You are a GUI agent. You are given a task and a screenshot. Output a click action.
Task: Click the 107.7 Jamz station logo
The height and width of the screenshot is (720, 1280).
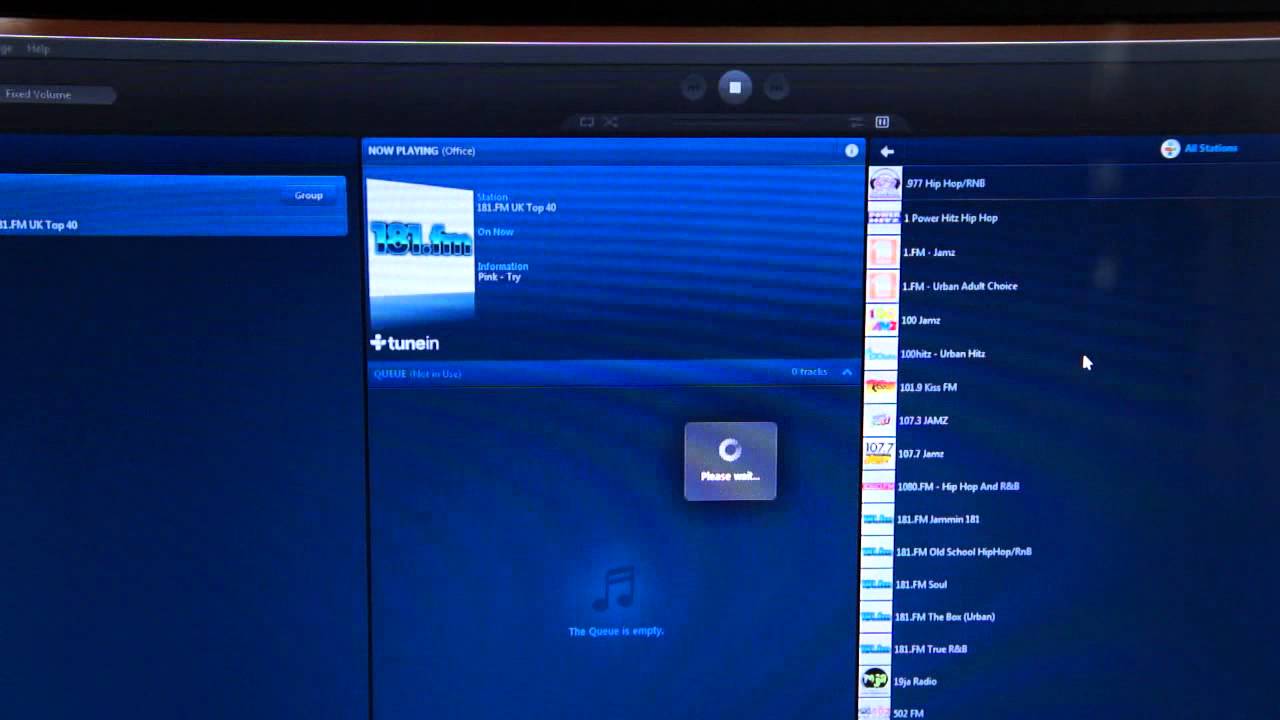tap(879, 453)
